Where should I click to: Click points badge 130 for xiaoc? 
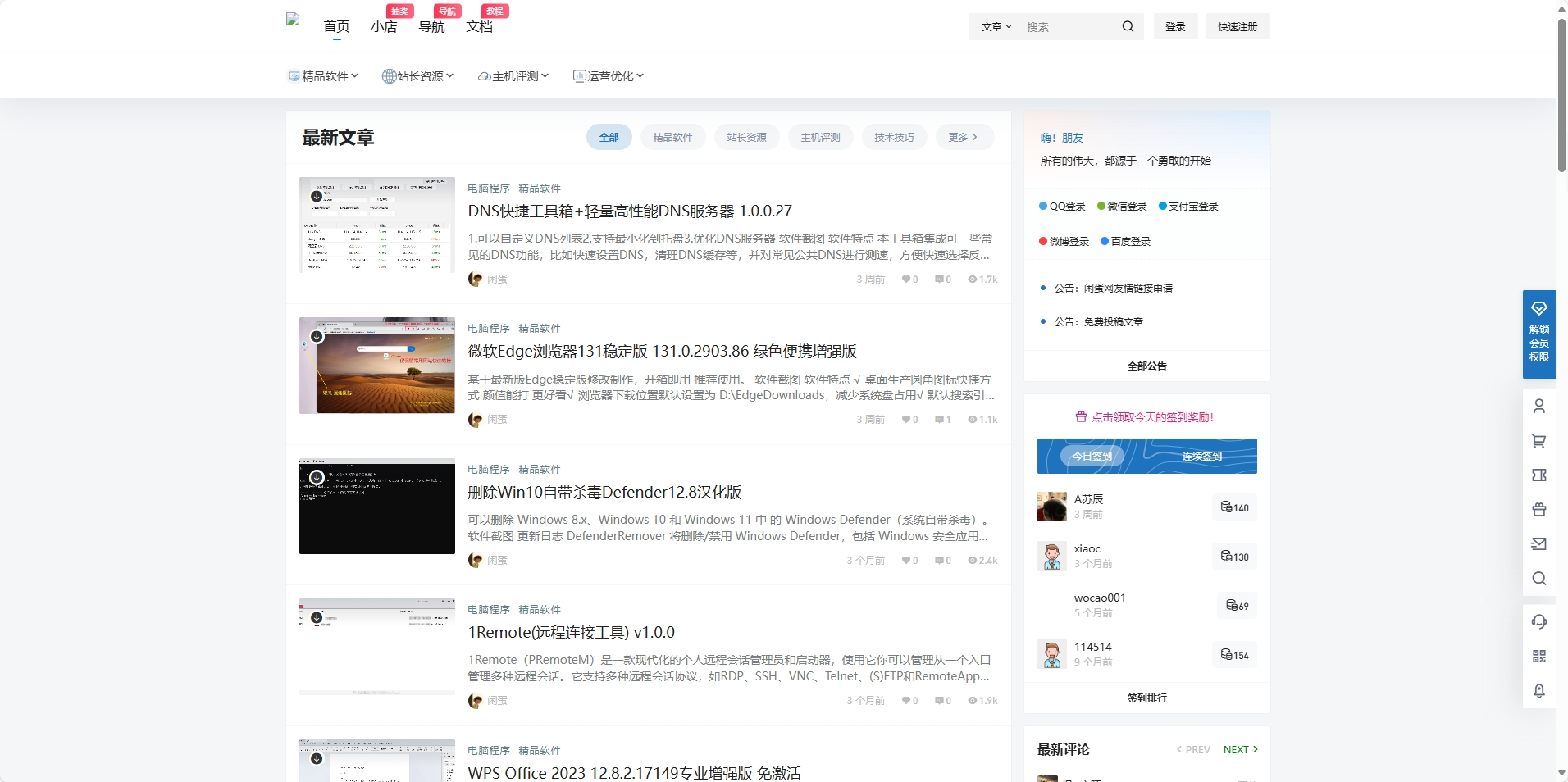(x=1234, y=557)
